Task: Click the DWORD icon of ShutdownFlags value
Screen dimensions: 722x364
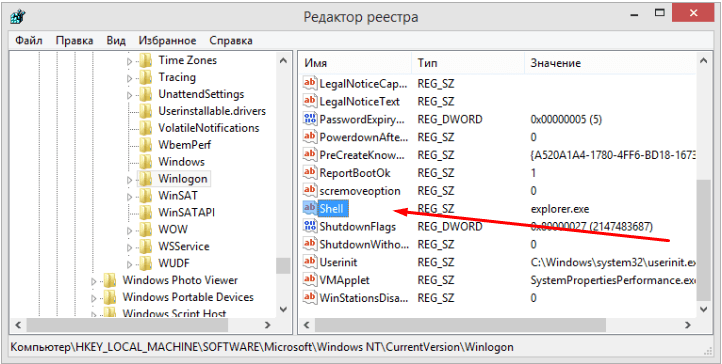Action: coord(310,226)
